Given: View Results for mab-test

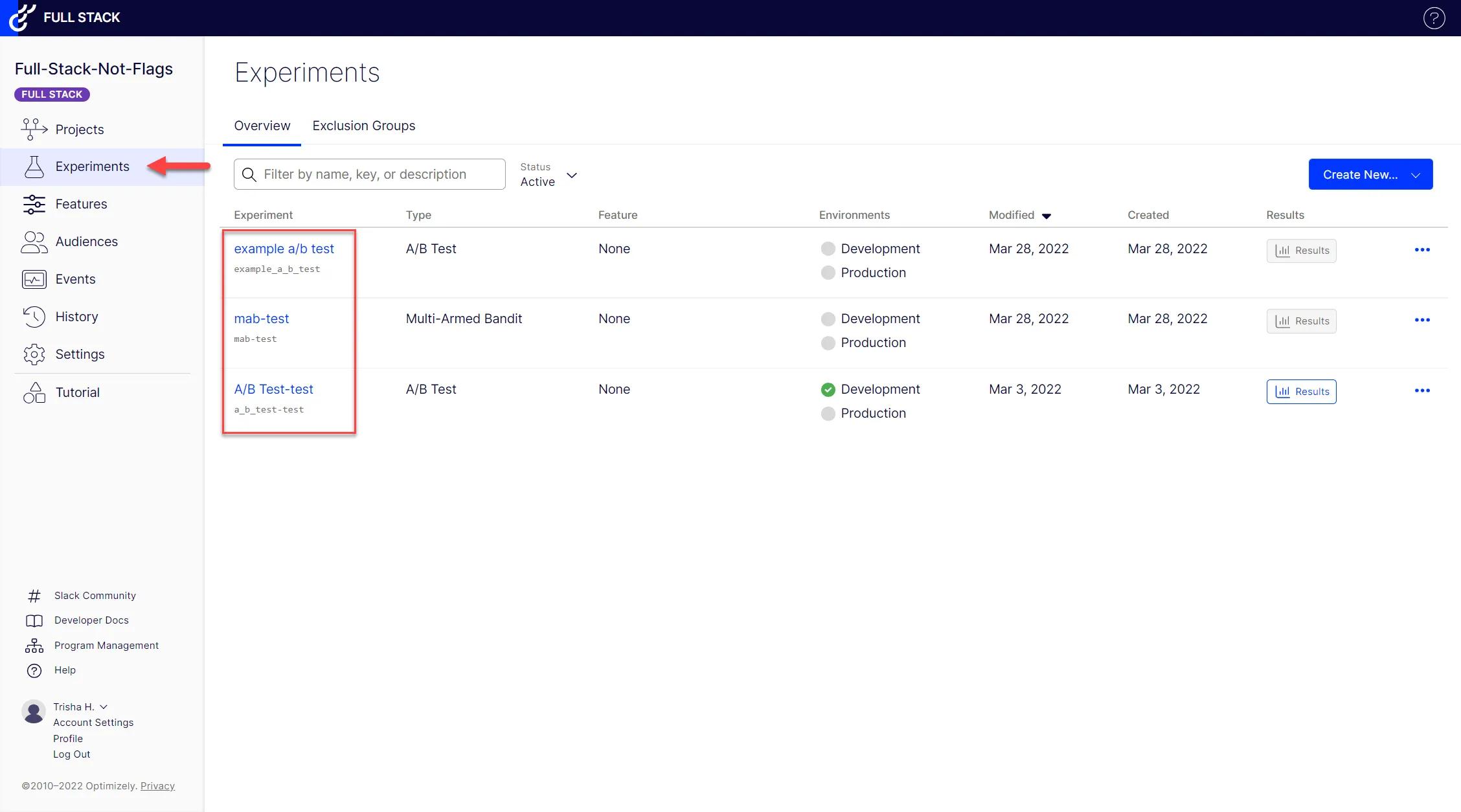Looking at the screenshot, I should (x=1301, y=321).
